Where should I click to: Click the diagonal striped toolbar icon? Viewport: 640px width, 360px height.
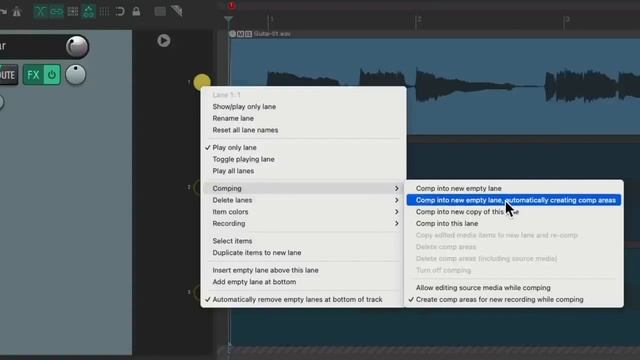click(x=176, y=11)
